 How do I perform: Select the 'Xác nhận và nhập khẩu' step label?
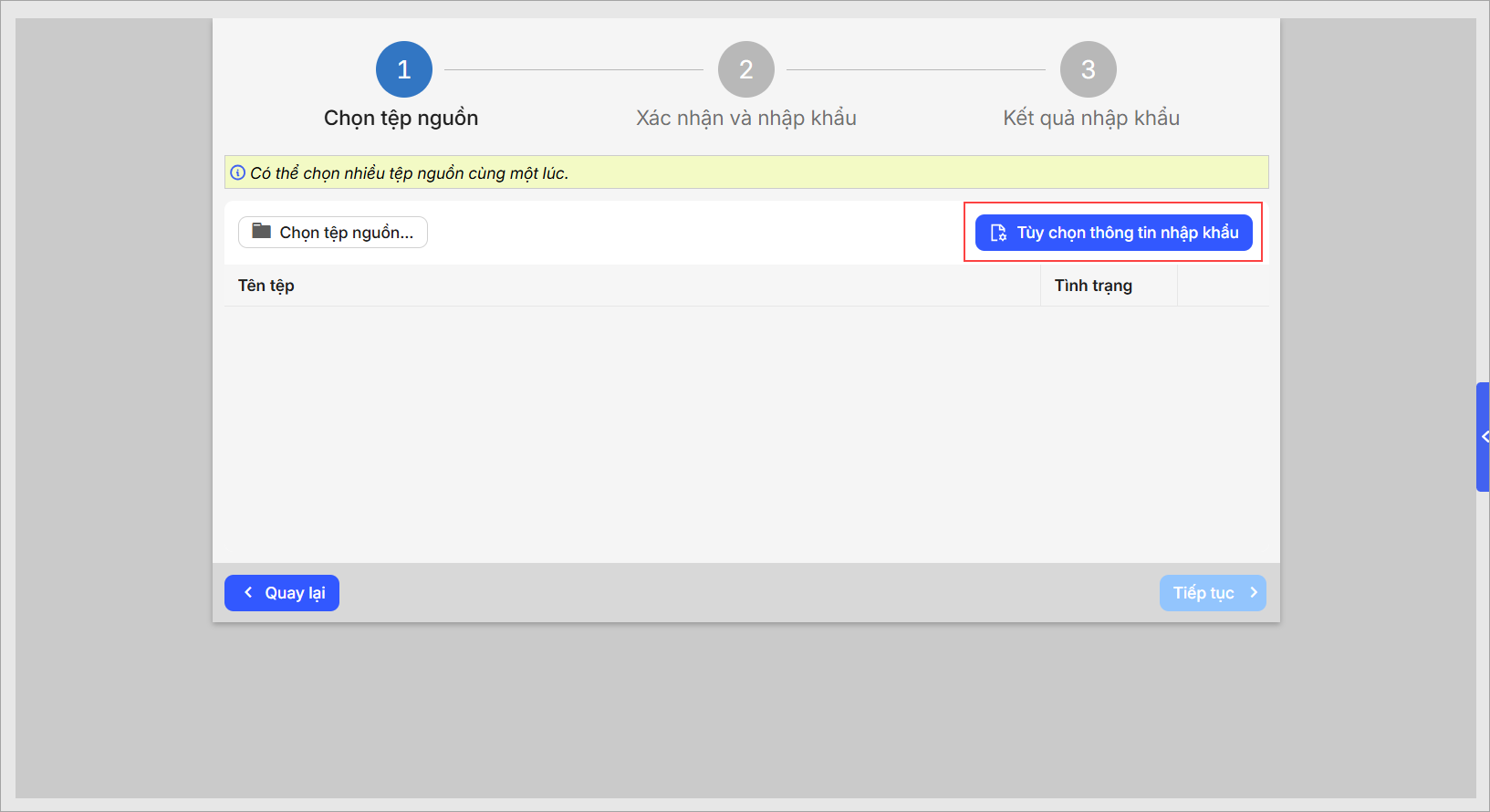click(745, 118)
